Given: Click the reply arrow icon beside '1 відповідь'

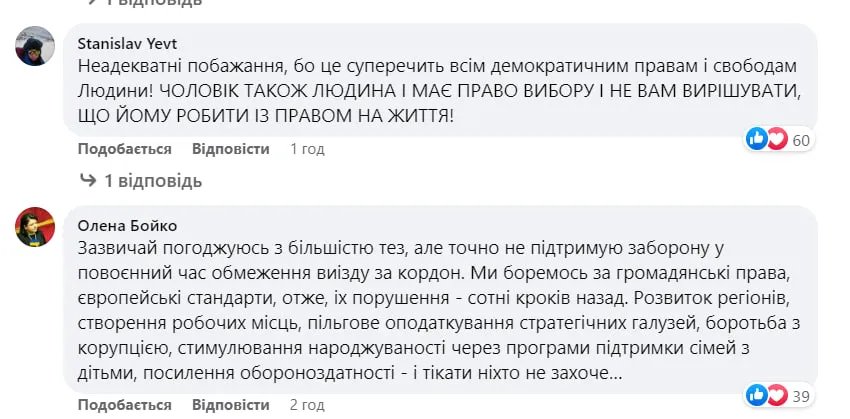Looking at the screenshot, I should point(87,181).
